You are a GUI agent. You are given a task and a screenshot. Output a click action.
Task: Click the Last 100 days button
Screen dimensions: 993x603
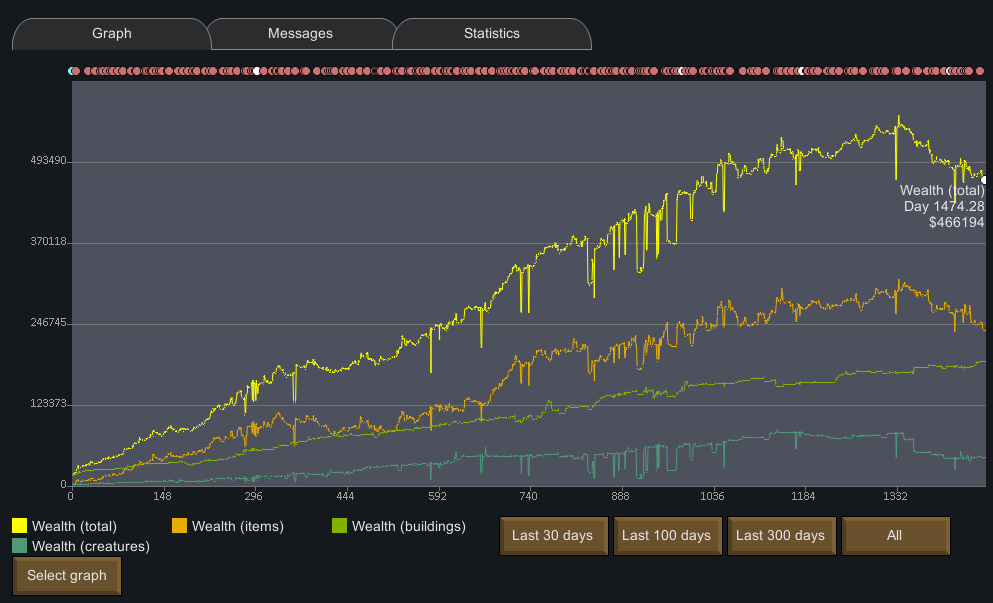[x=667, y=536]
